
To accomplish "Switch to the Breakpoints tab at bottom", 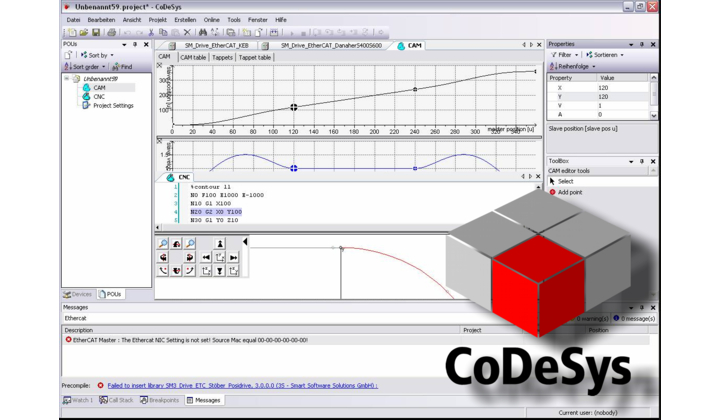I will 159,400.
